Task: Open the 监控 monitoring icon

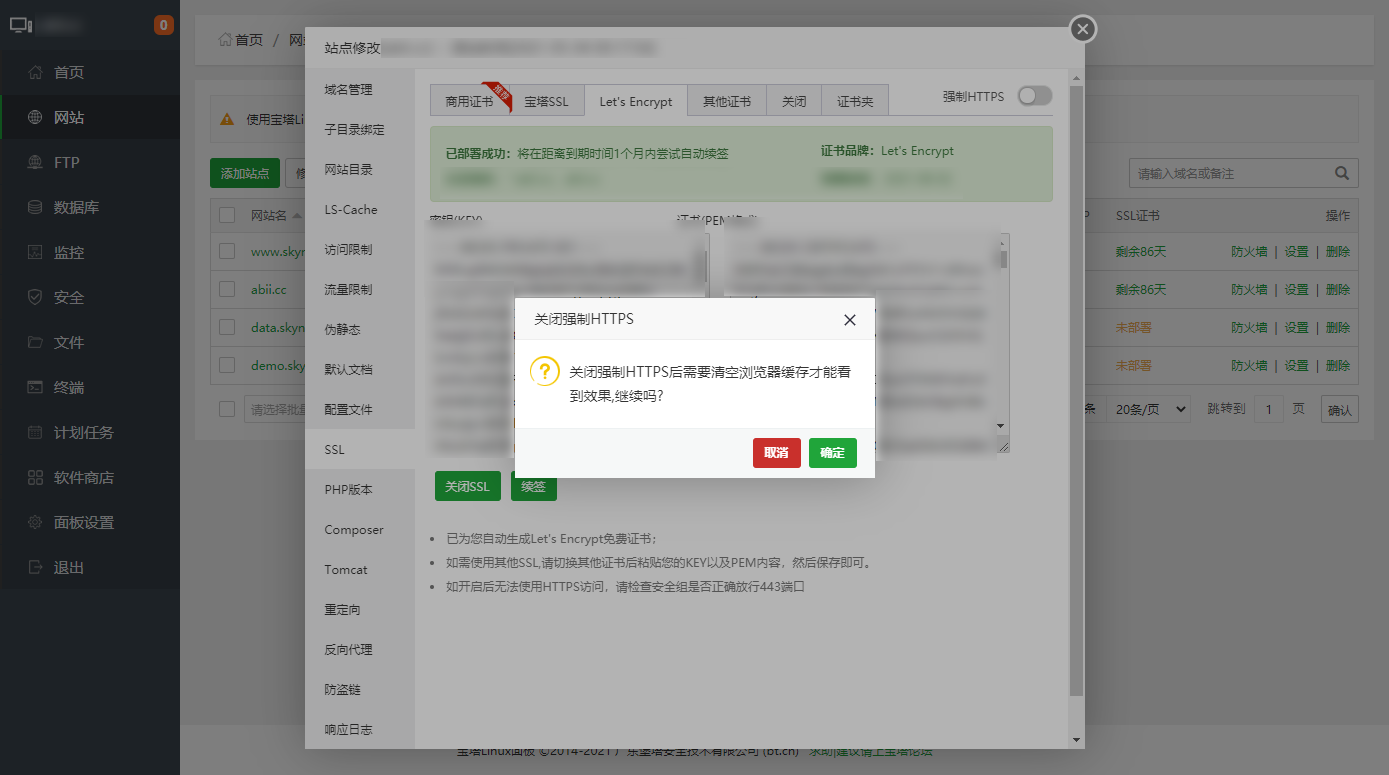Action: coord(35,252)
